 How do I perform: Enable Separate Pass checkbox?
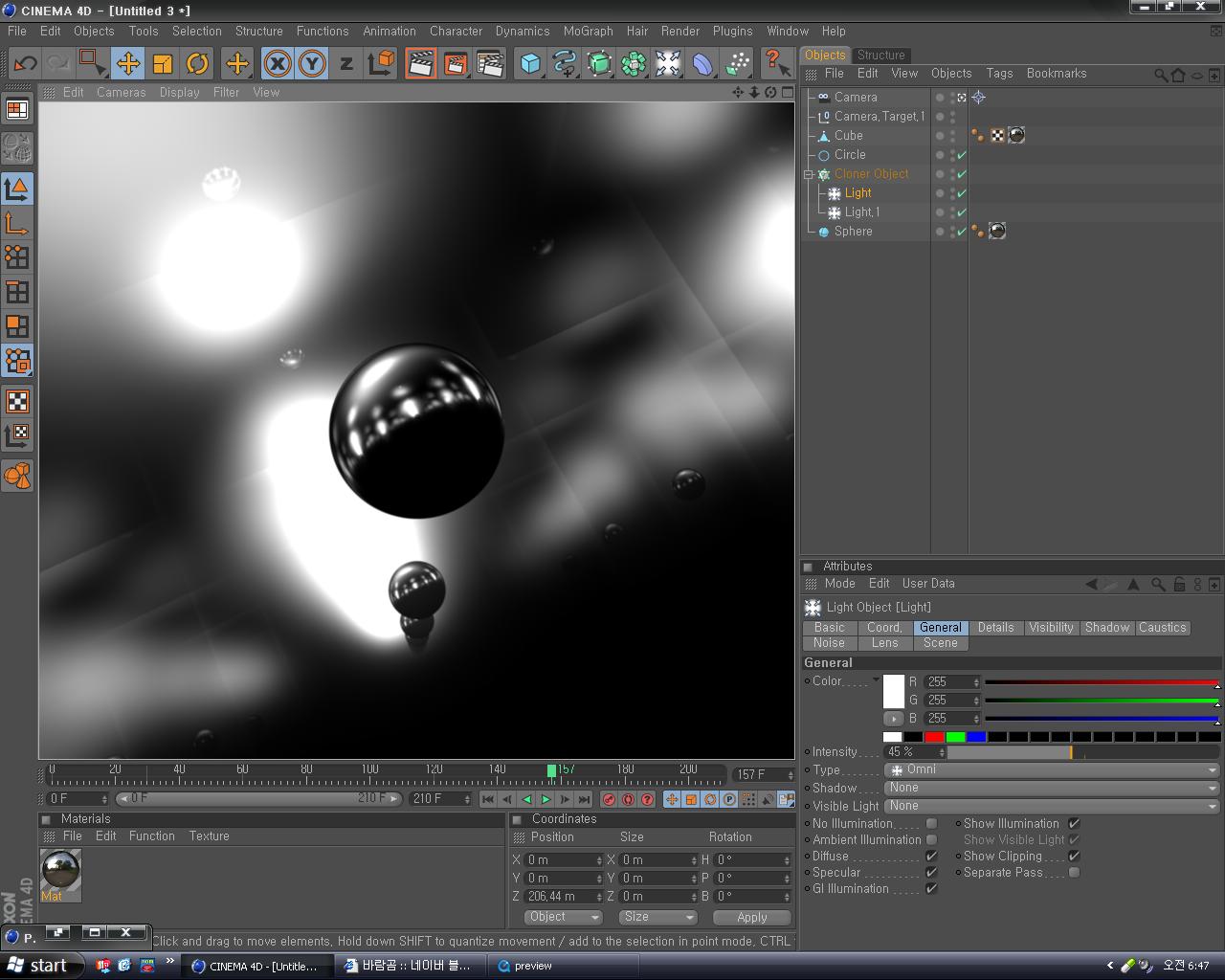click(x=1074, y=872)
